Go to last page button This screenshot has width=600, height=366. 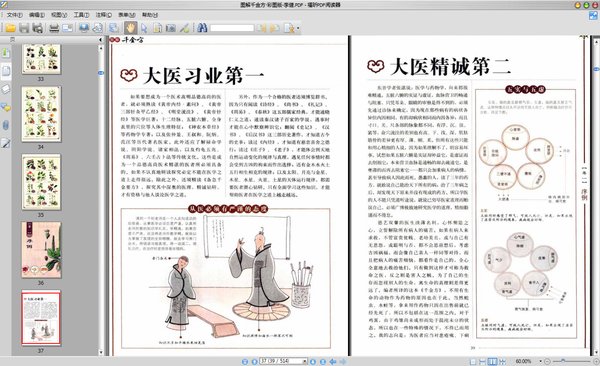click(323, 361)
